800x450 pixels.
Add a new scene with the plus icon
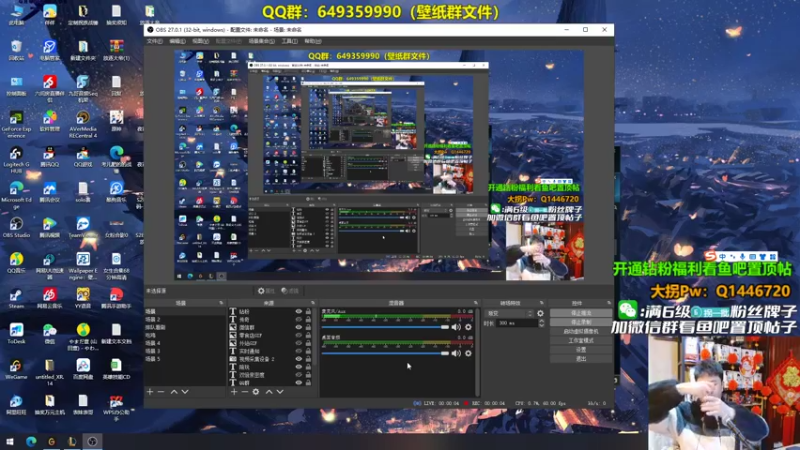pos(150,392)
